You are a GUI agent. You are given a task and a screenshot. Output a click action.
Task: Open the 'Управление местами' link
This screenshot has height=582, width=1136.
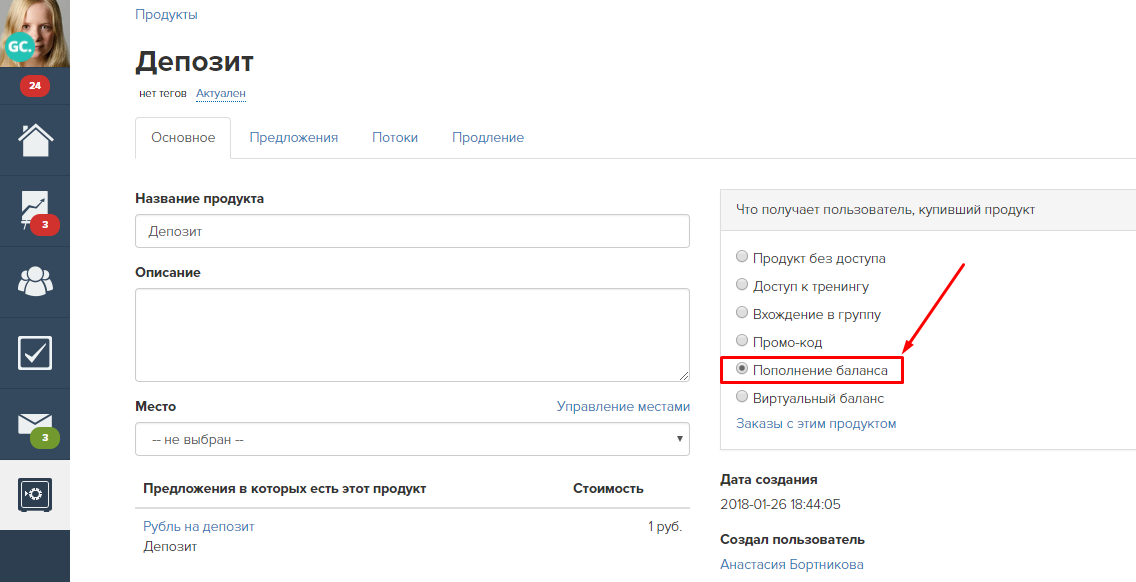point(623,407)
